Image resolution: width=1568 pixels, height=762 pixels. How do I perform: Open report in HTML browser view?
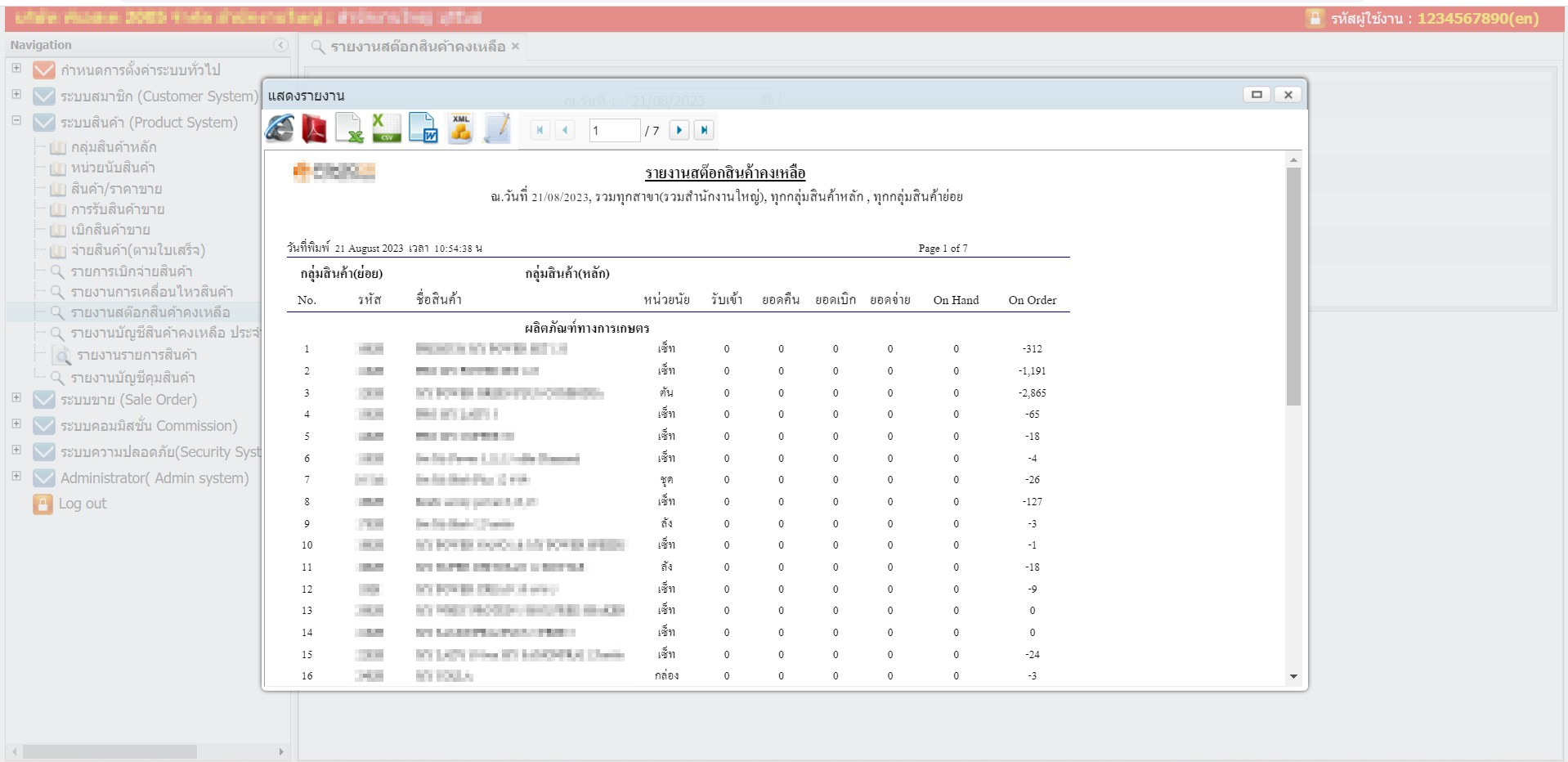tap(280, 129)
